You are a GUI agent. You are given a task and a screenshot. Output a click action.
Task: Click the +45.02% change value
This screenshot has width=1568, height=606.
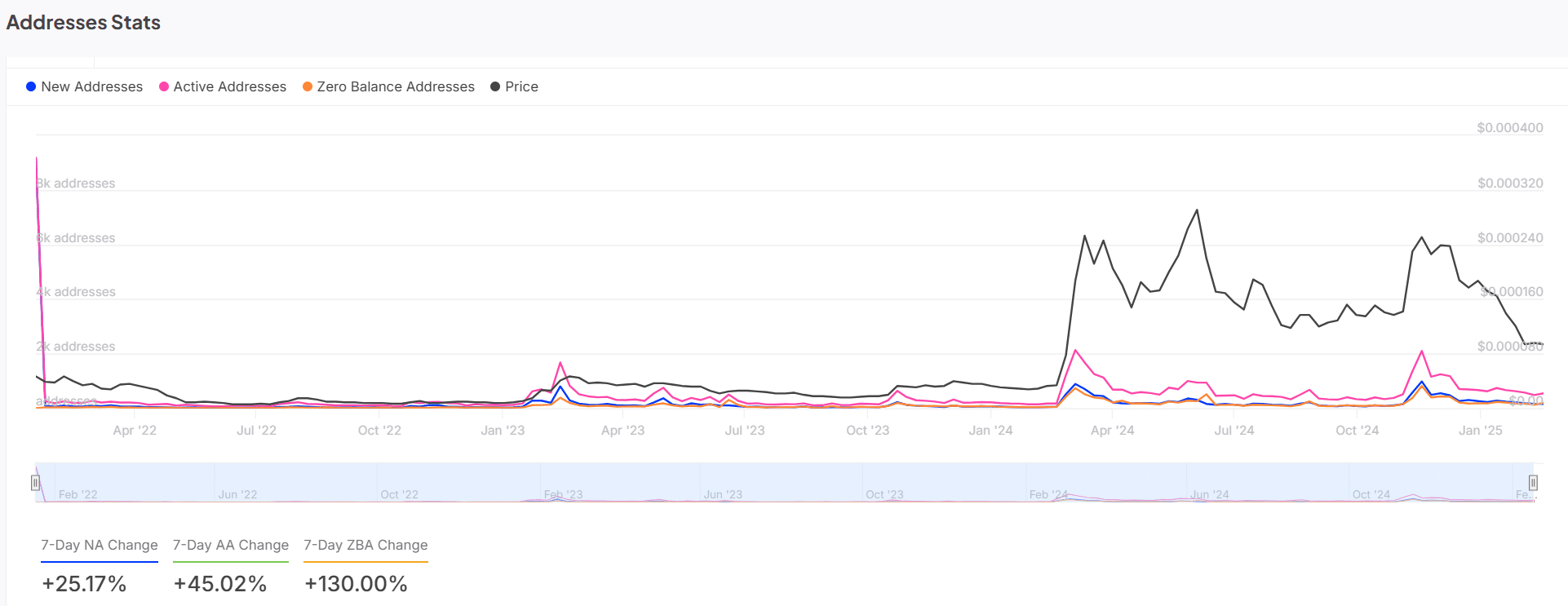220,584
